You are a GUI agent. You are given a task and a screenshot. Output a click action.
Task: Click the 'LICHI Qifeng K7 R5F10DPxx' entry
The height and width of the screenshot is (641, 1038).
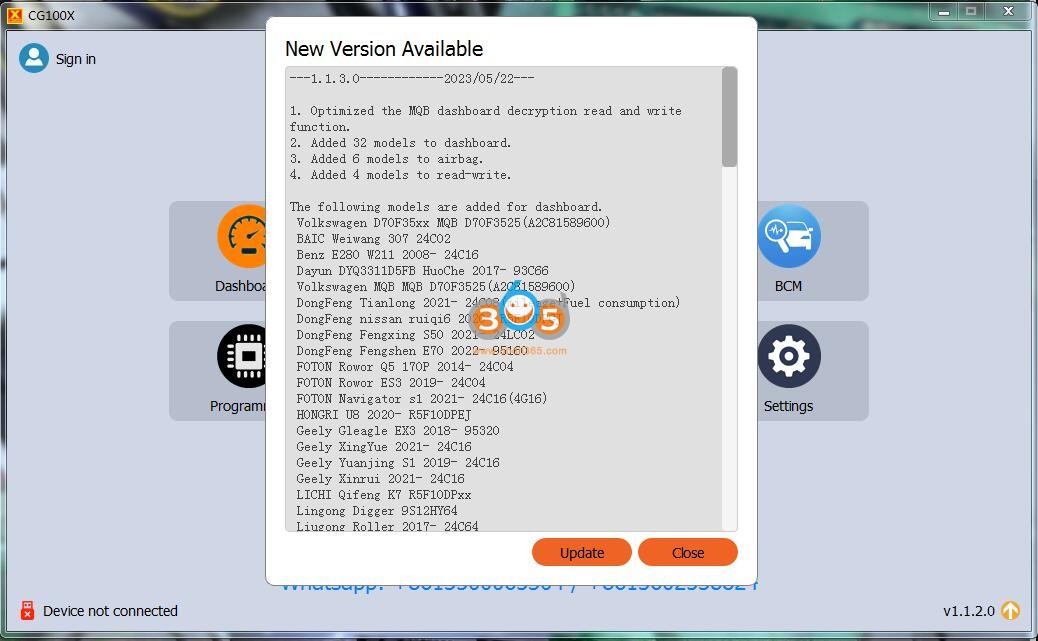click(384, 495)
